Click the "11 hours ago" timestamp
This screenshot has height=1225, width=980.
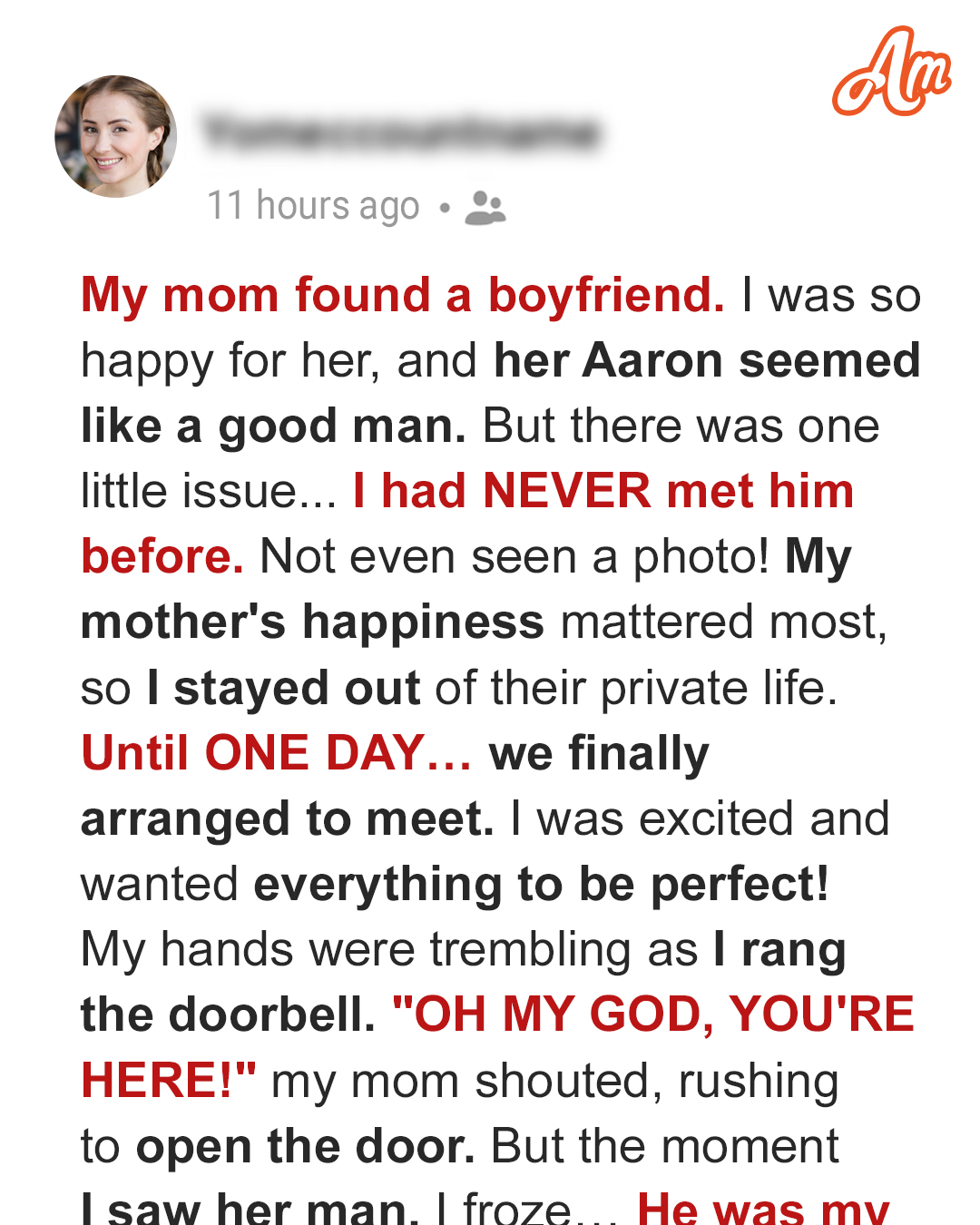click(x=313, y=206)
